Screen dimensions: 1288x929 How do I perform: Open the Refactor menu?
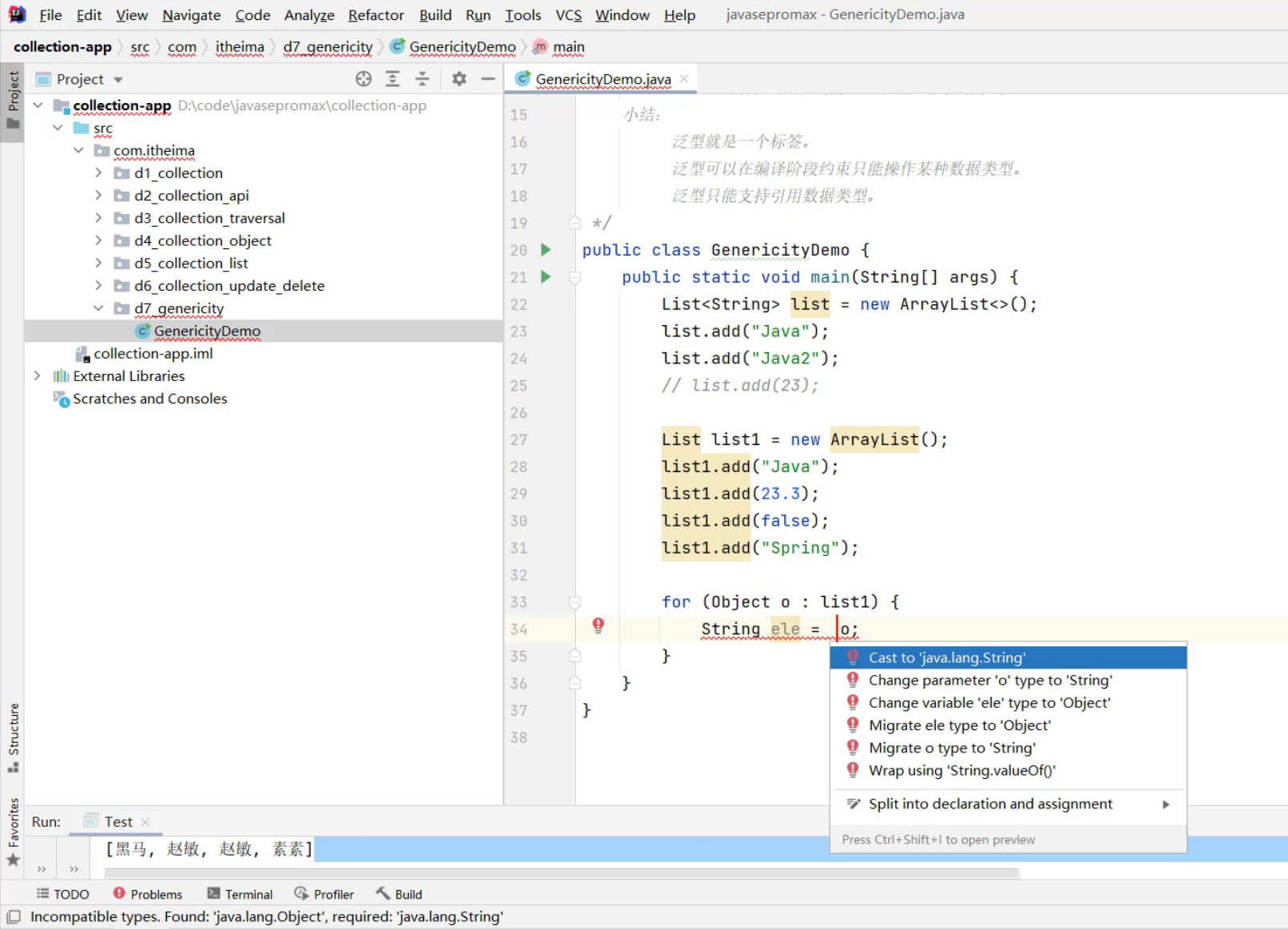tap(375, 15)
